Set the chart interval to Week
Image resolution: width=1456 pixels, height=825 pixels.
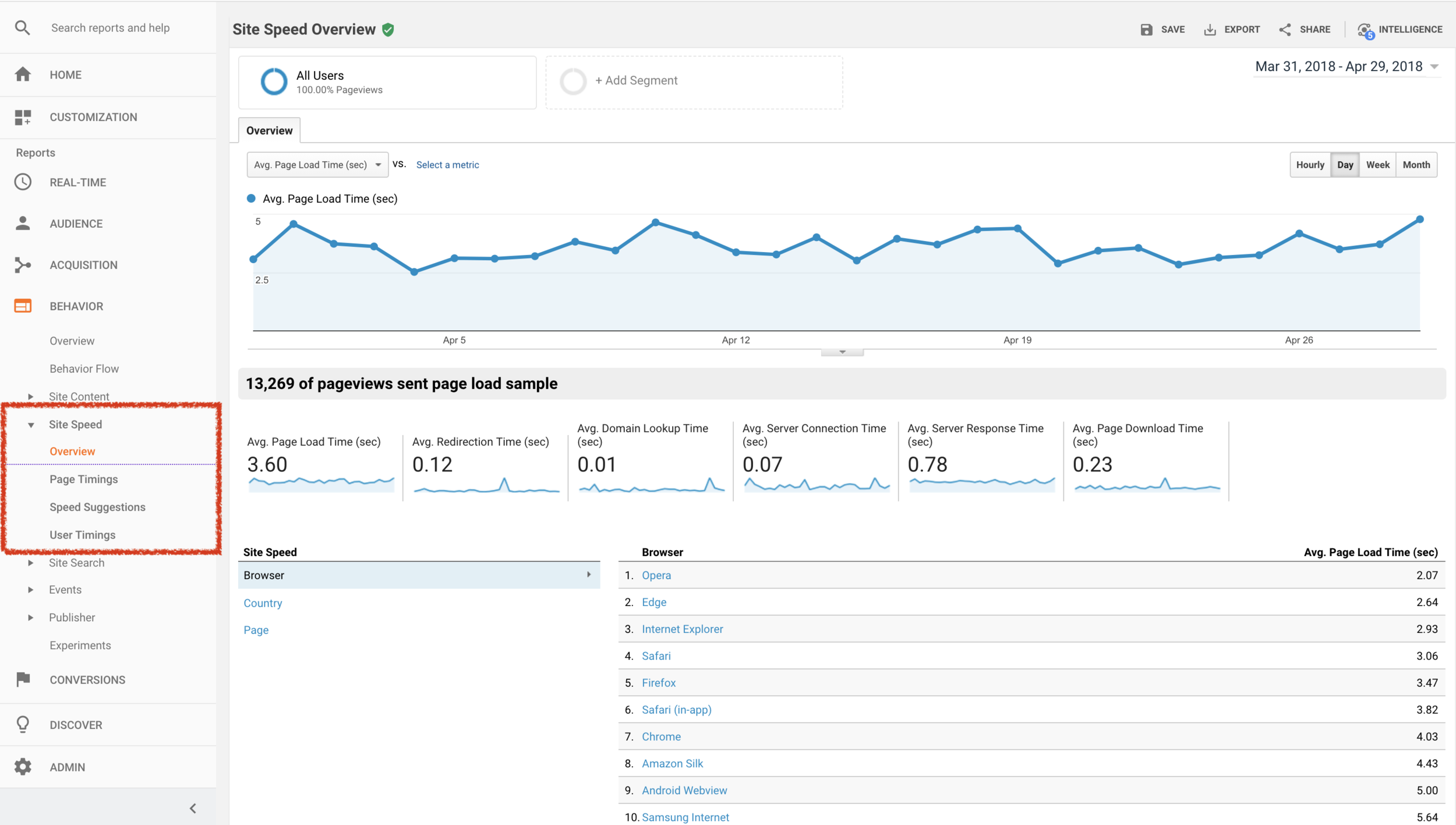click(1377, 165)
